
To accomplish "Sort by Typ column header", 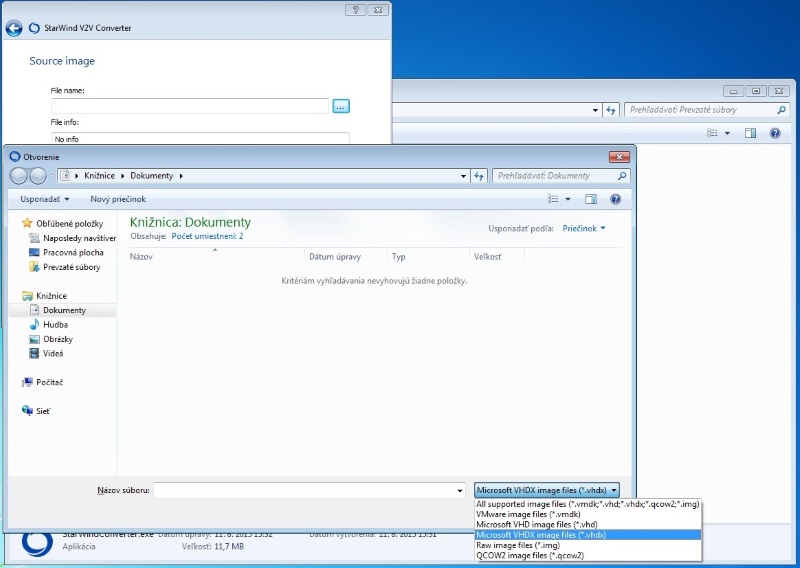I will (429, 257).
